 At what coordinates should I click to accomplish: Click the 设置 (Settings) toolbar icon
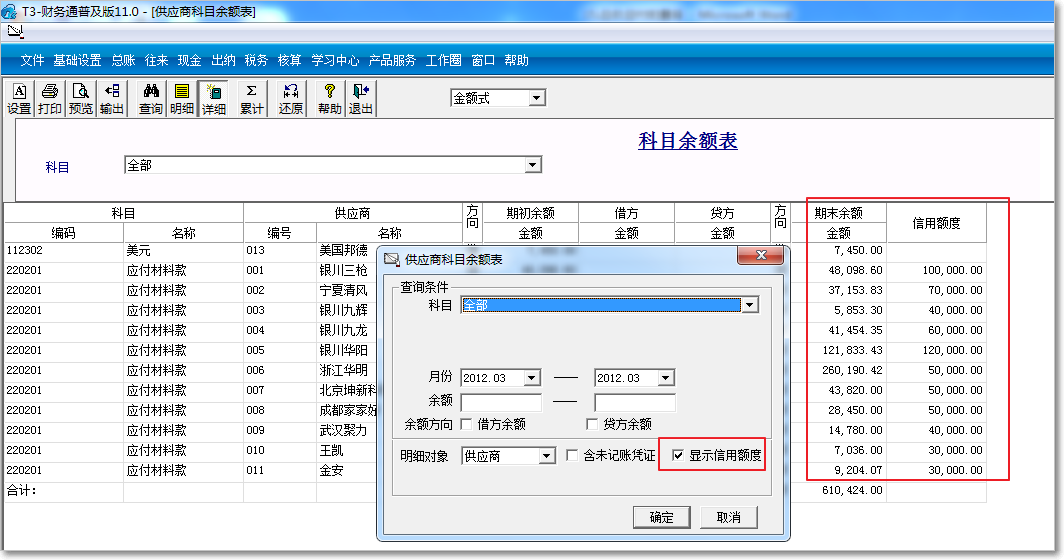[x=19, y=98]
